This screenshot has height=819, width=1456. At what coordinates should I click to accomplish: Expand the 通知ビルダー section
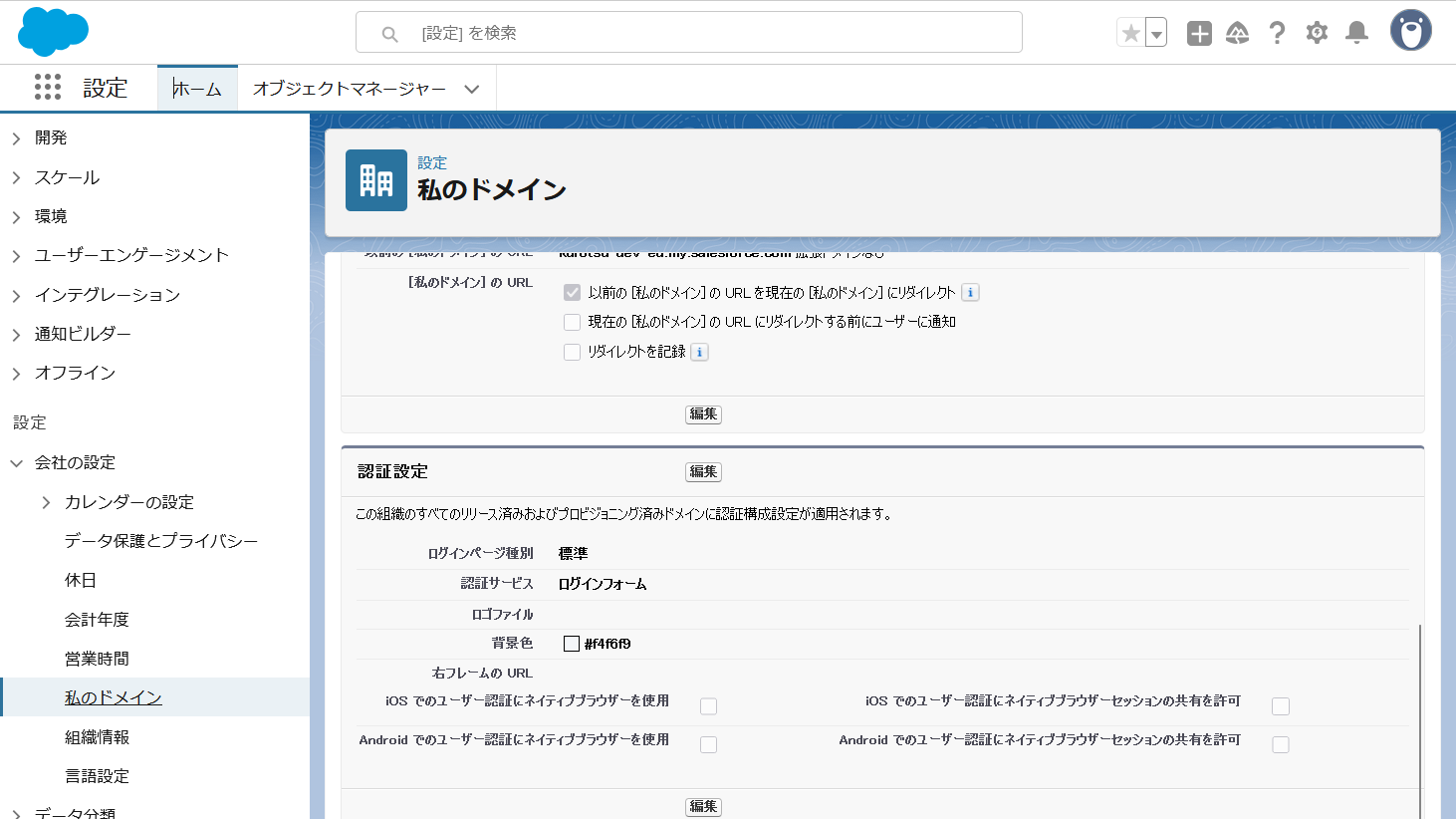click(16, 334)
